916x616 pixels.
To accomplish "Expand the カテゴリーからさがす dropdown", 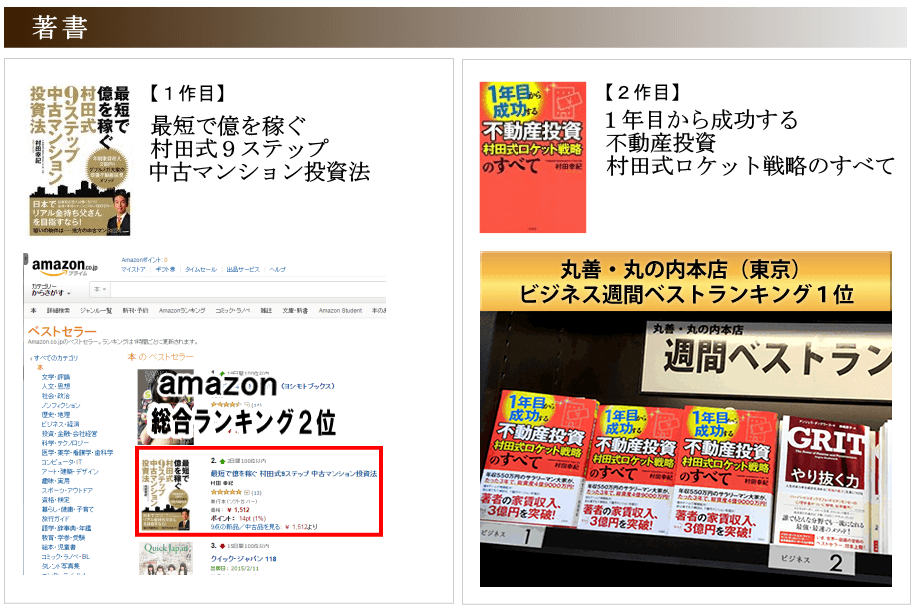I will pyautogui.click(x=51, y=289).
